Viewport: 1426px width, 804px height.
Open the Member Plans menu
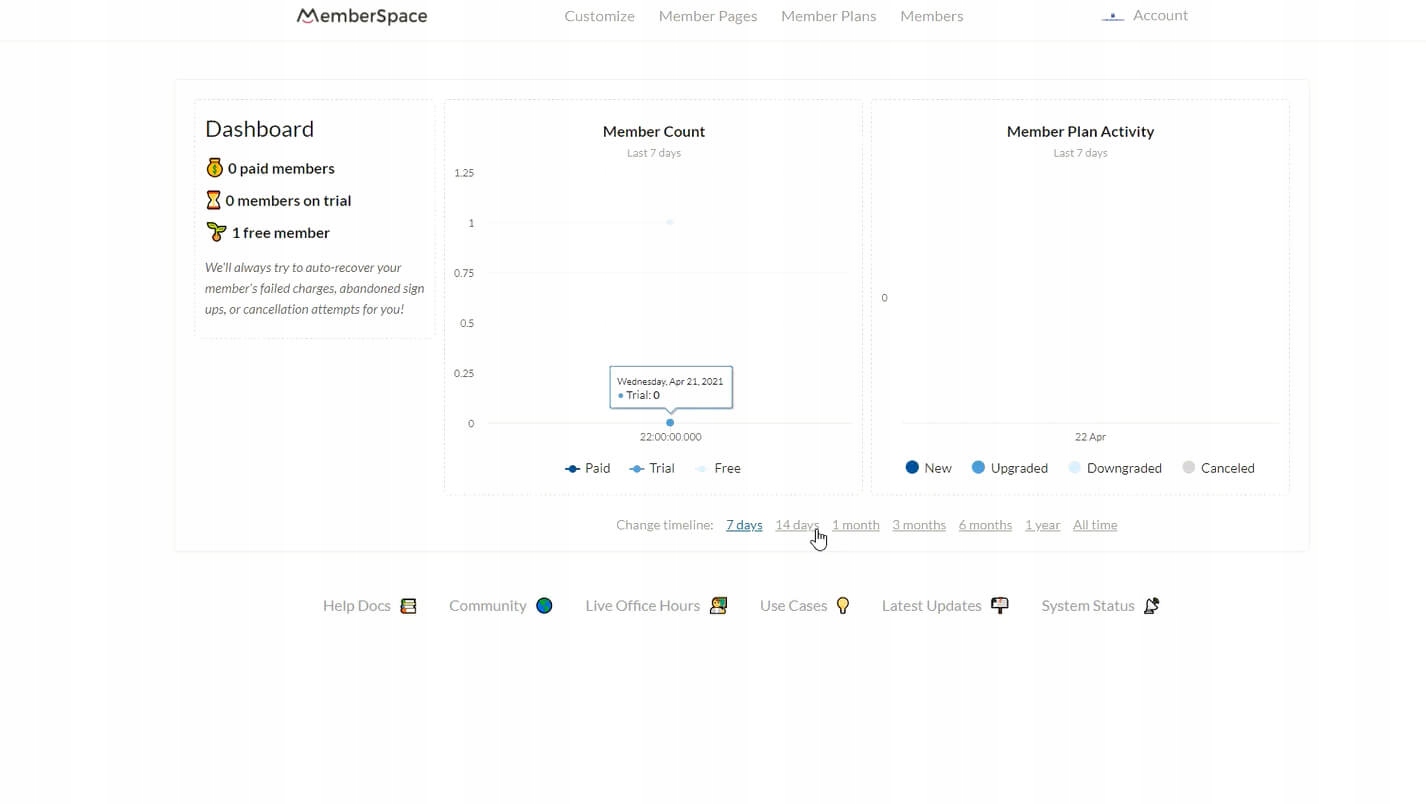(828, 16)
